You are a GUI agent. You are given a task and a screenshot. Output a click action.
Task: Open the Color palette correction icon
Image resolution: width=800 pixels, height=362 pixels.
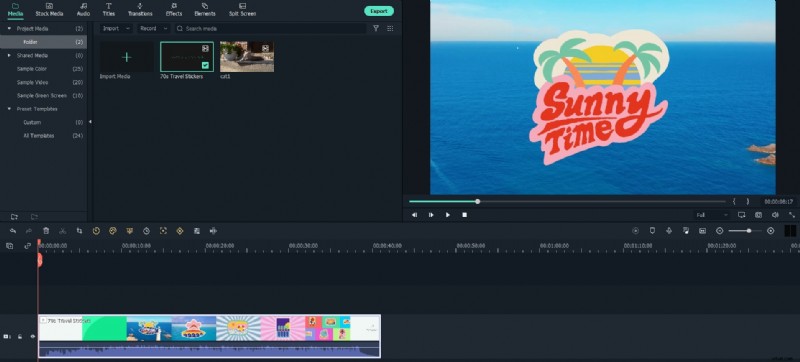113,231
